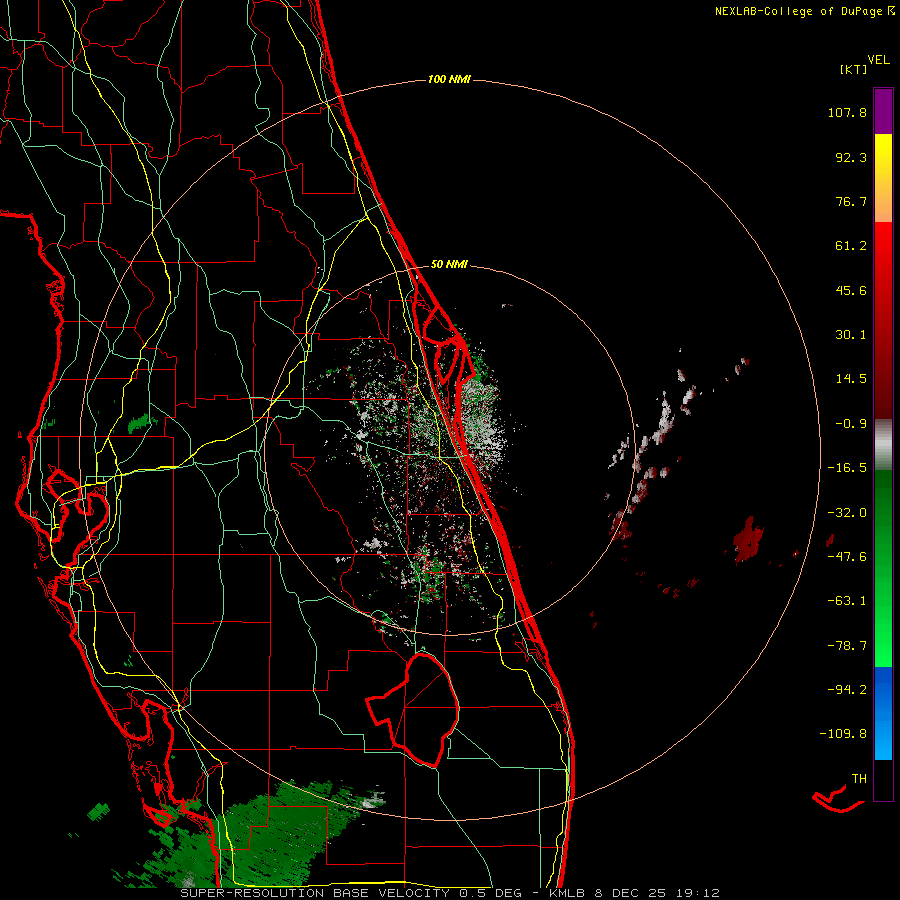Click the dark red offshore echo blob to the east
The image size is (900, 900).
tap(748, 540)
